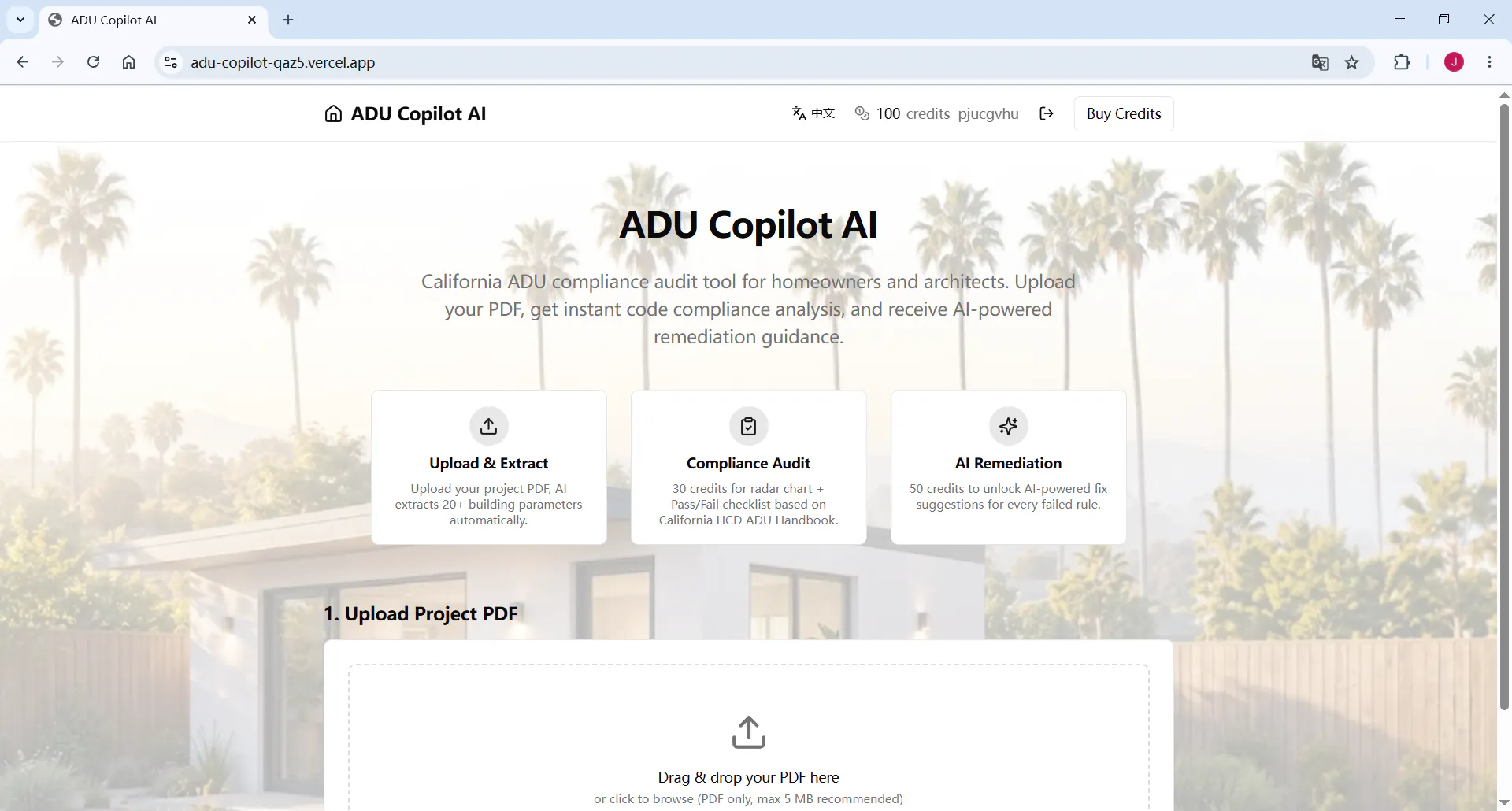Click the AI Remediation card heading
Image resolution: width=1512 pixels, height=811 pixels.
(1009, 463)
